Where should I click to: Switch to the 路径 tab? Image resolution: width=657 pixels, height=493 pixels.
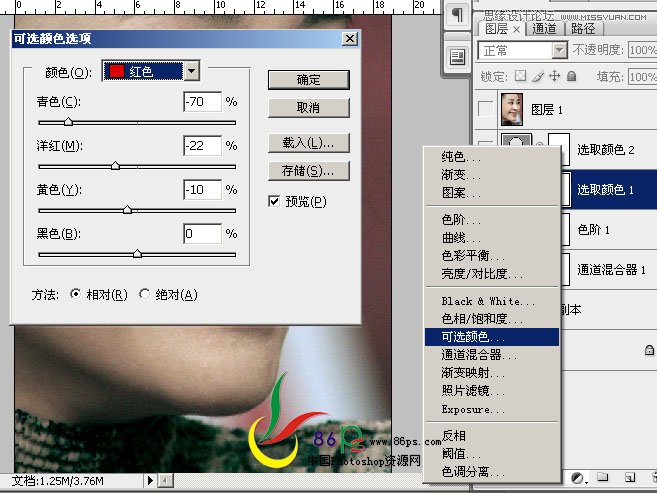coord(583,28)
